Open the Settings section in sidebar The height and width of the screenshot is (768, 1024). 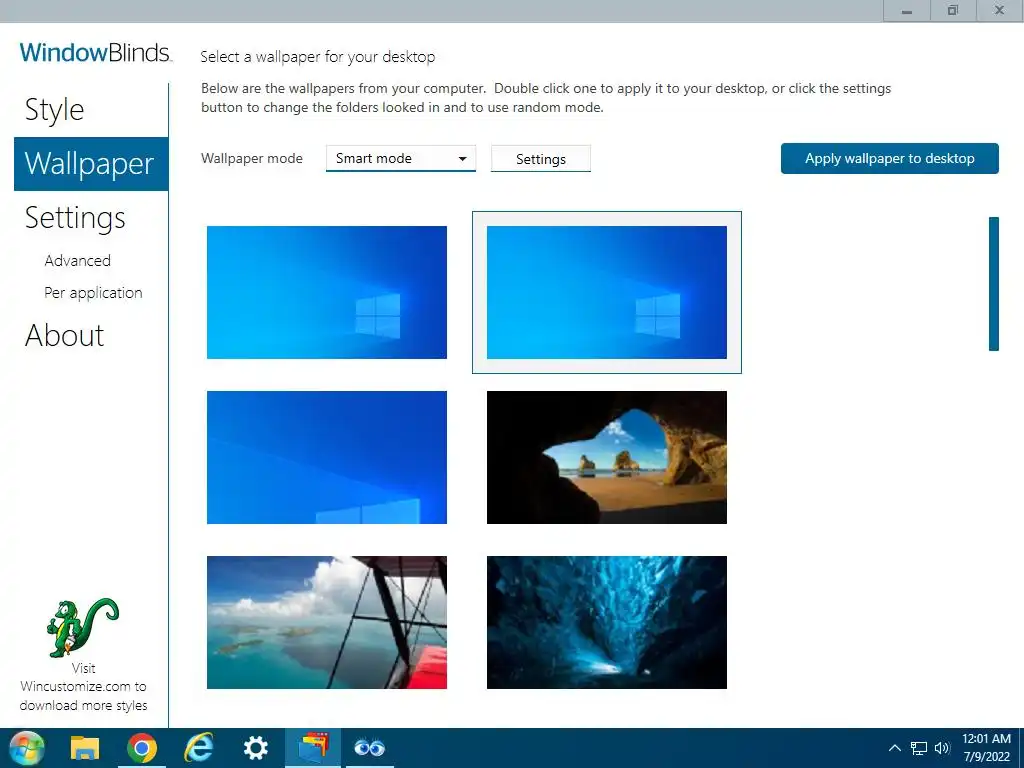click(x=75, y=218)
